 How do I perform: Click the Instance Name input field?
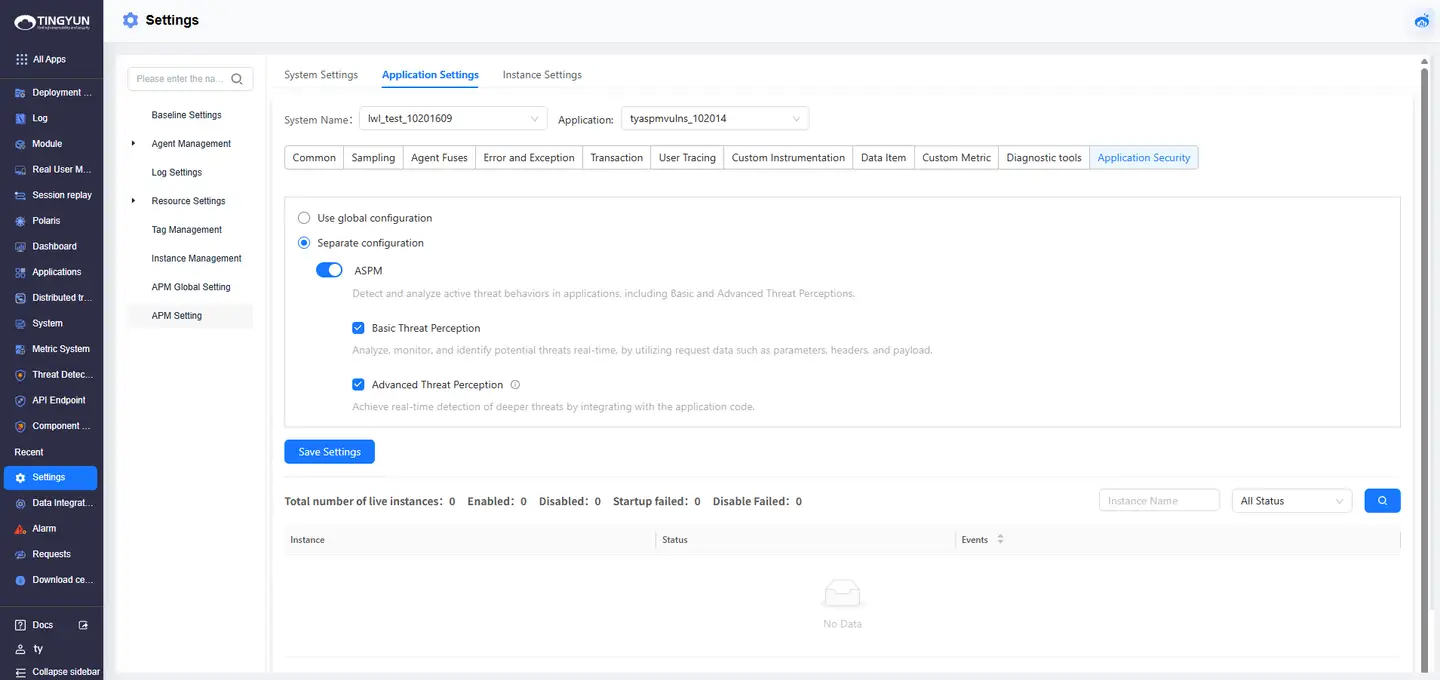click(1158, 501)
